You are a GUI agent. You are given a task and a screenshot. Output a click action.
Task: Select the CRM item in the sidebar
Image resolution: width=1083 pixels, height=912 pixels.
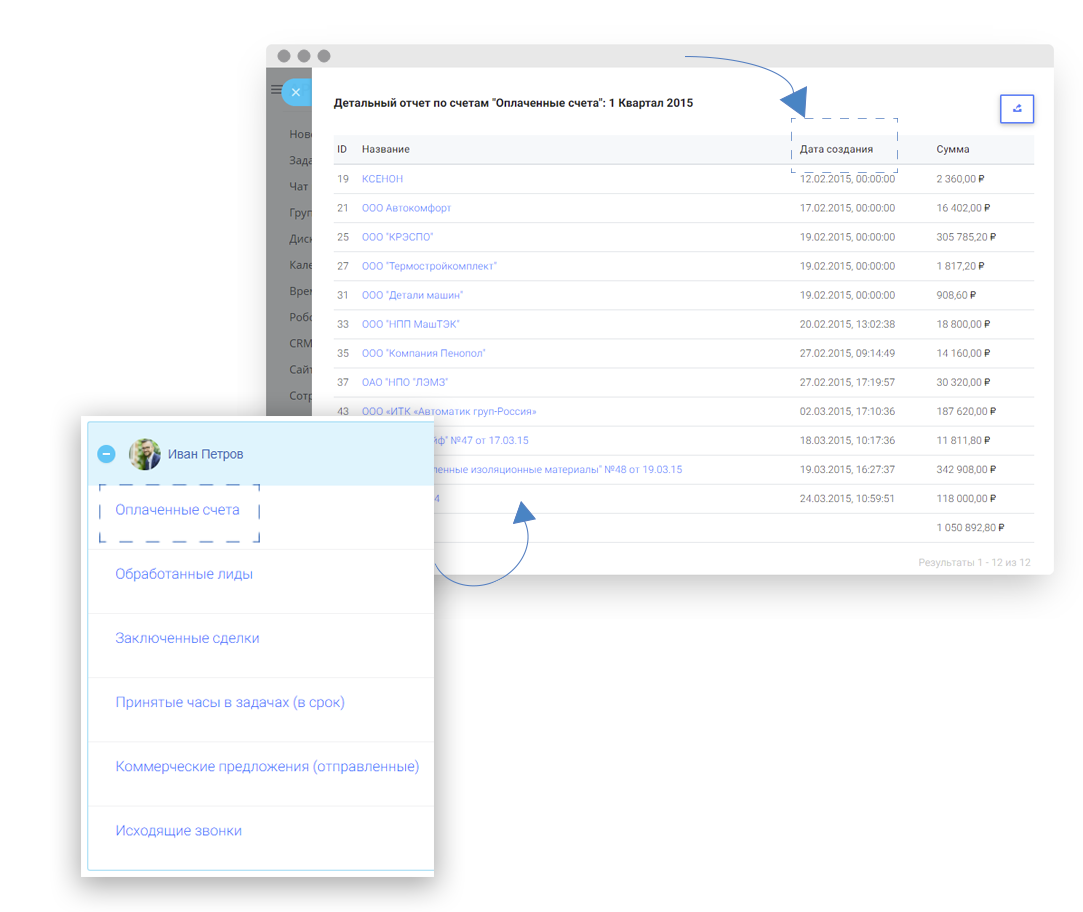[300, 343]
